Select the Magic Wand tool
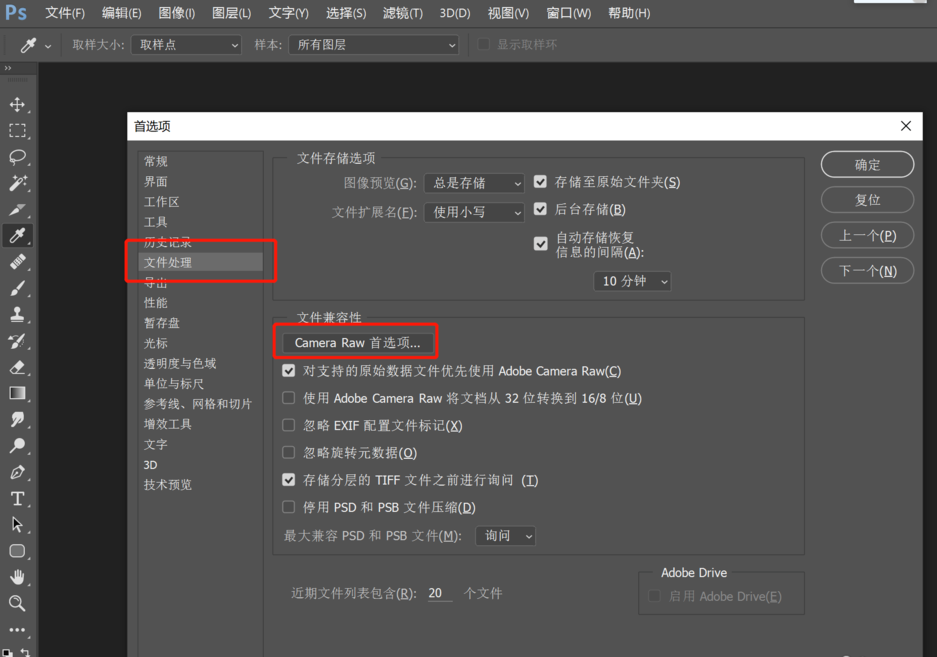The height and width of the screenshot is (657, 937). tap(17, 183)
